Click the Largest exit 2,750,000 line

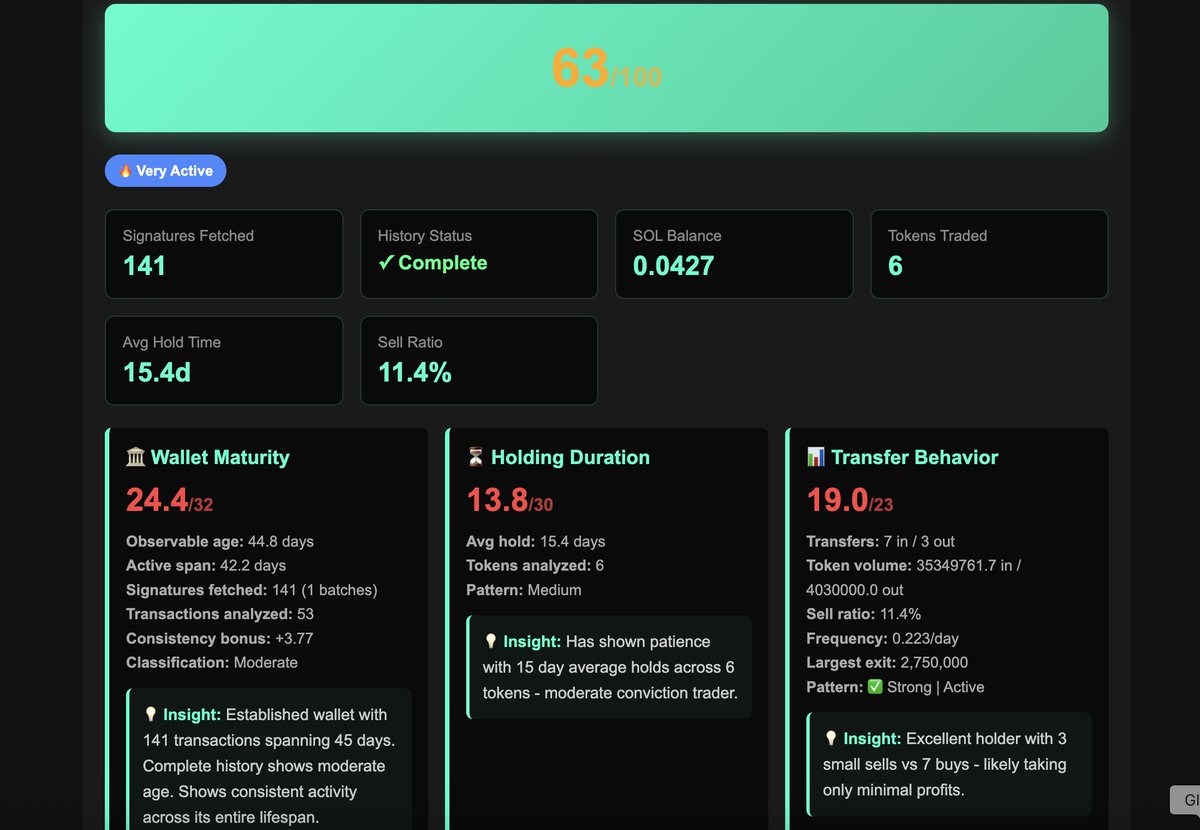887,662
